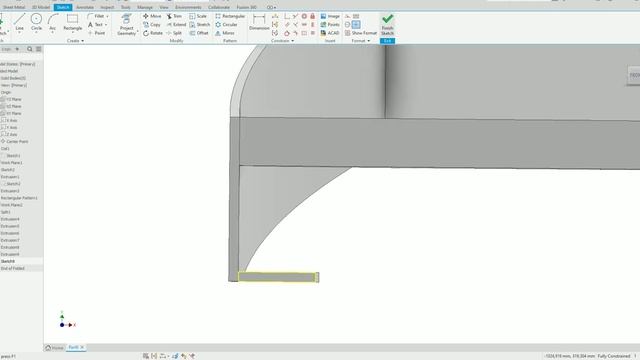Click the yellow-outlined sketch rectangle

click(x=278, y=277)
